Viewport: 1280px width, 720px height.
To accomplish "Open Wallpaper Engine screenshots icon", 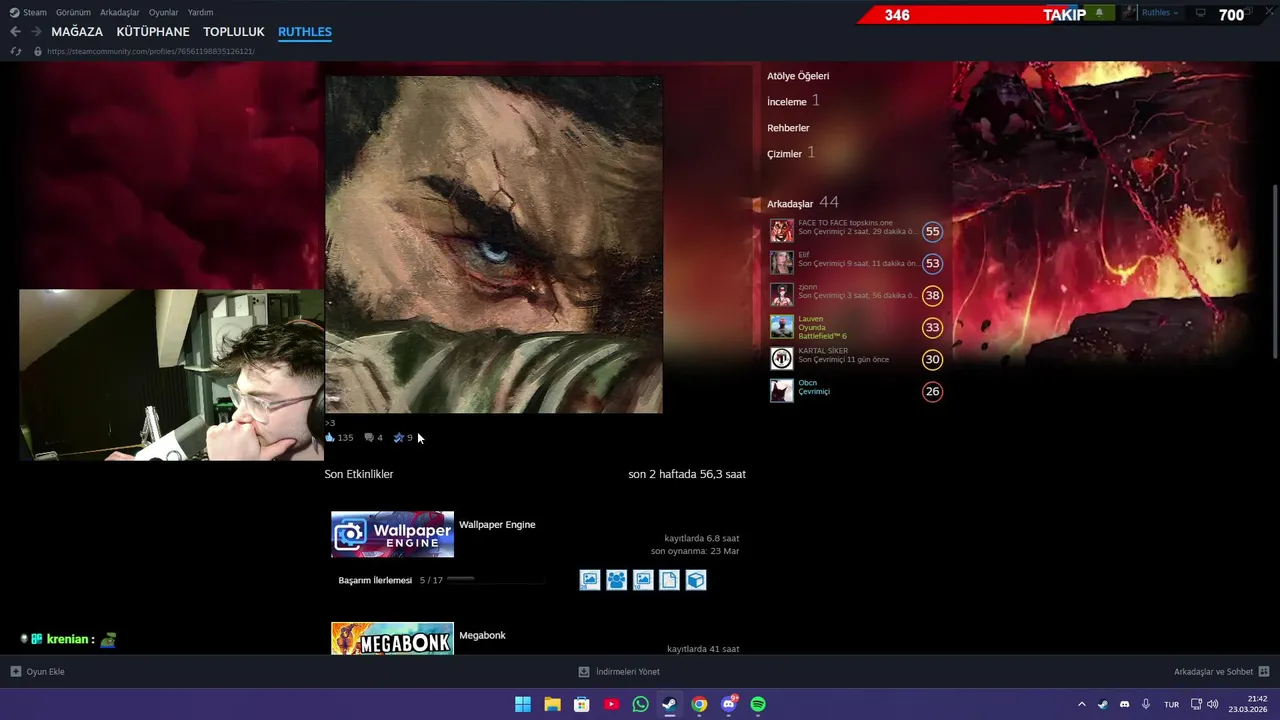I will point(590,580).
